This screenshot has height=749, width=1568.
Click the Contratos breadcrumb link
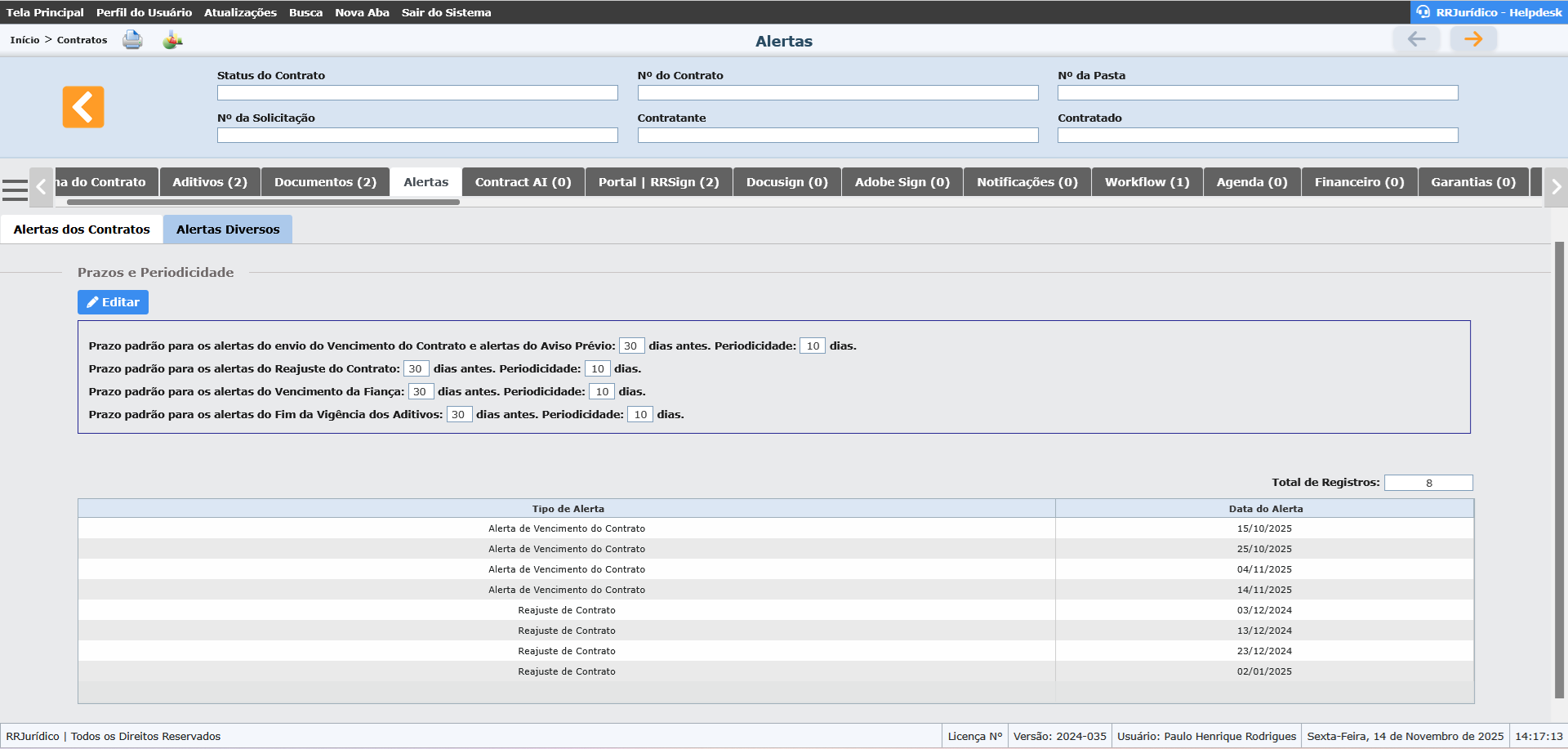pos(82,40)
